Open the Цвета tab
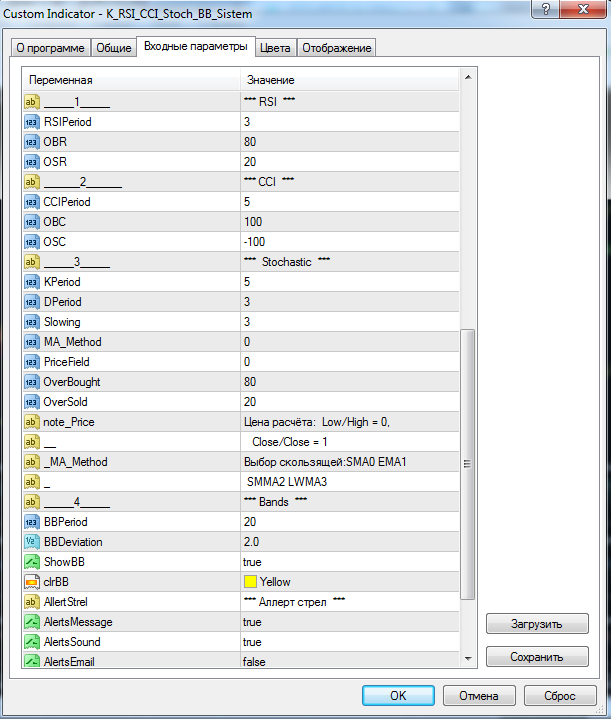The height and width of the screenshot is (719, 611). tap(275, 48)
